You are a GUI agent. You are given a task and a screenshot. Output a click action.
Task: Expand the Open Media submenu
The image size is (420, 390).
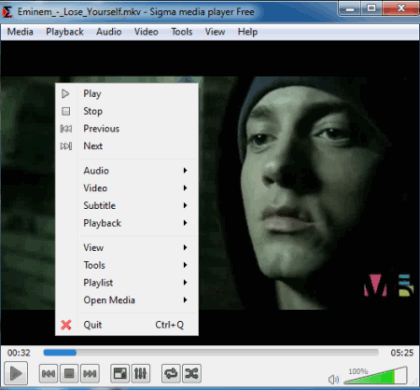[x=127, y=300]
